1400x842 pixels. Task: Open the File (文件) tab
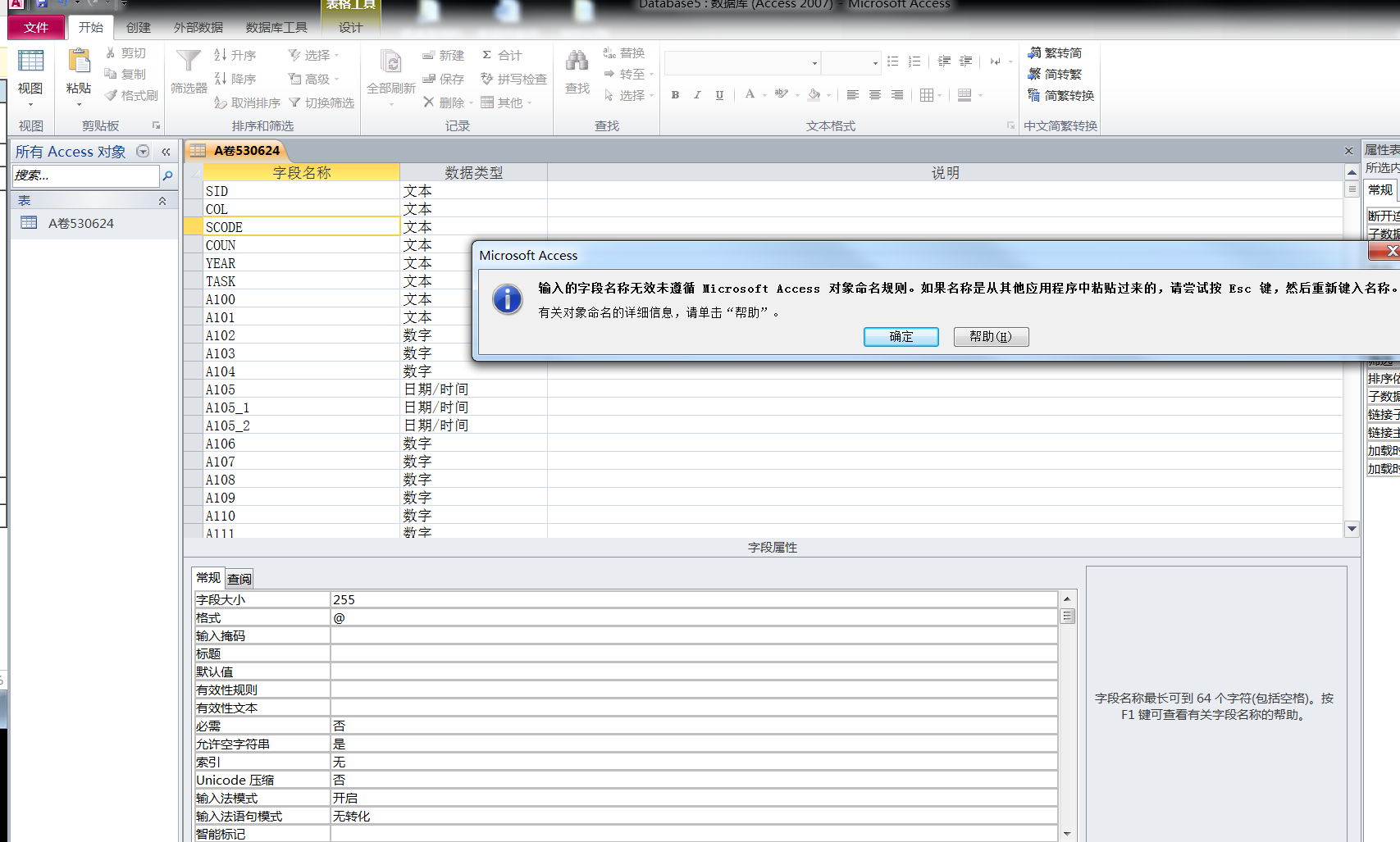pos(35,27)
